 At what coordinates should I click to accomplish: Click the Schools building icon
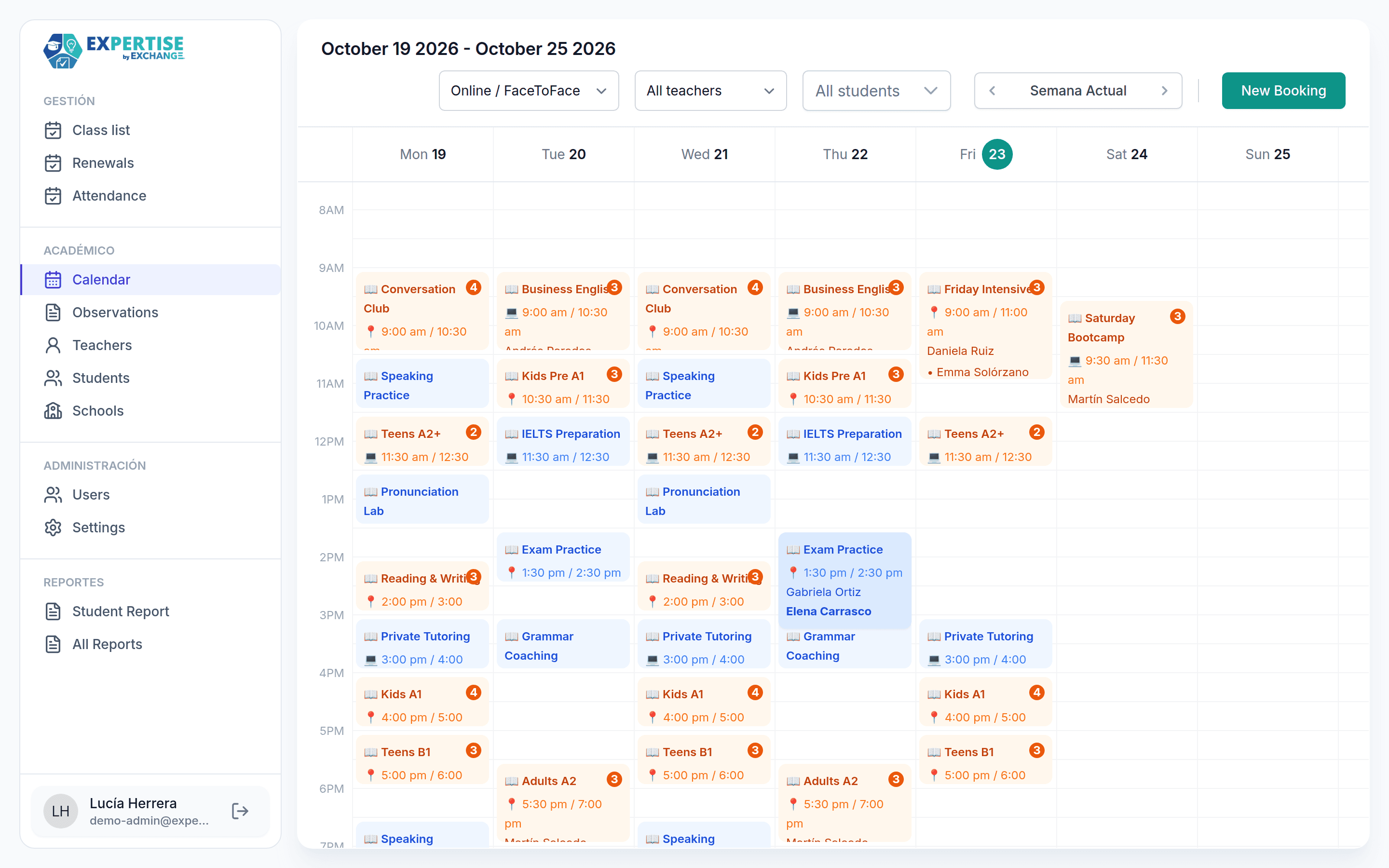click(53, 410)
